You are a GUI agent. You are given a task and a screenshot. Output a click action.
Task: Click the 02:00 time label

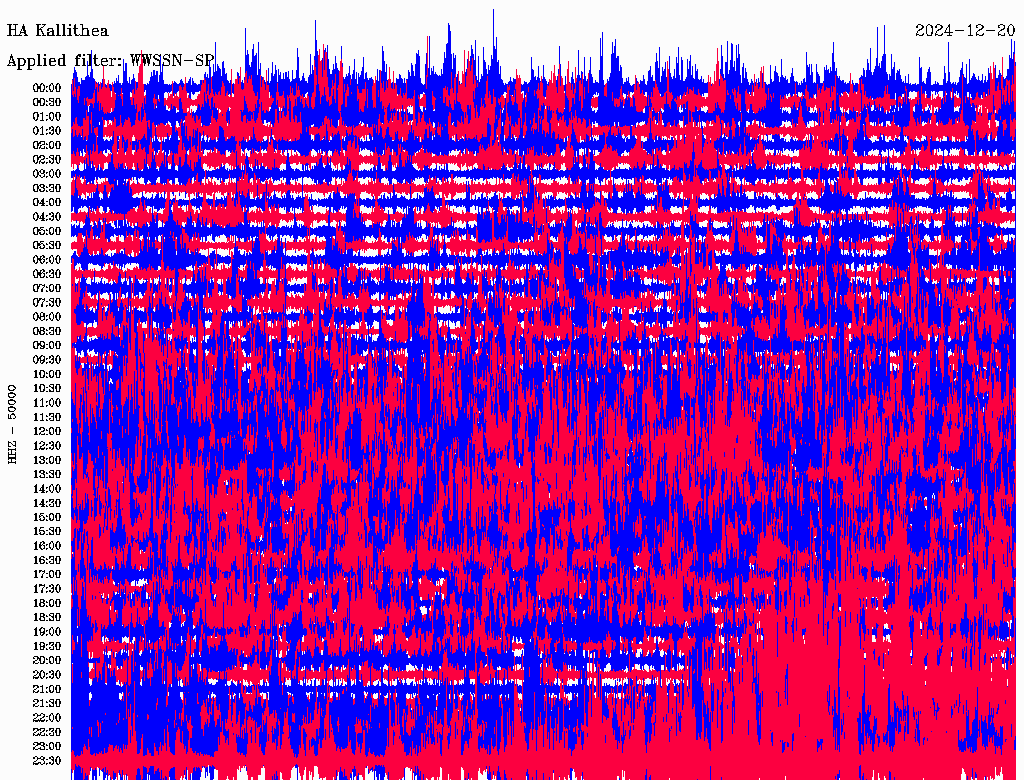pos(47,145)
